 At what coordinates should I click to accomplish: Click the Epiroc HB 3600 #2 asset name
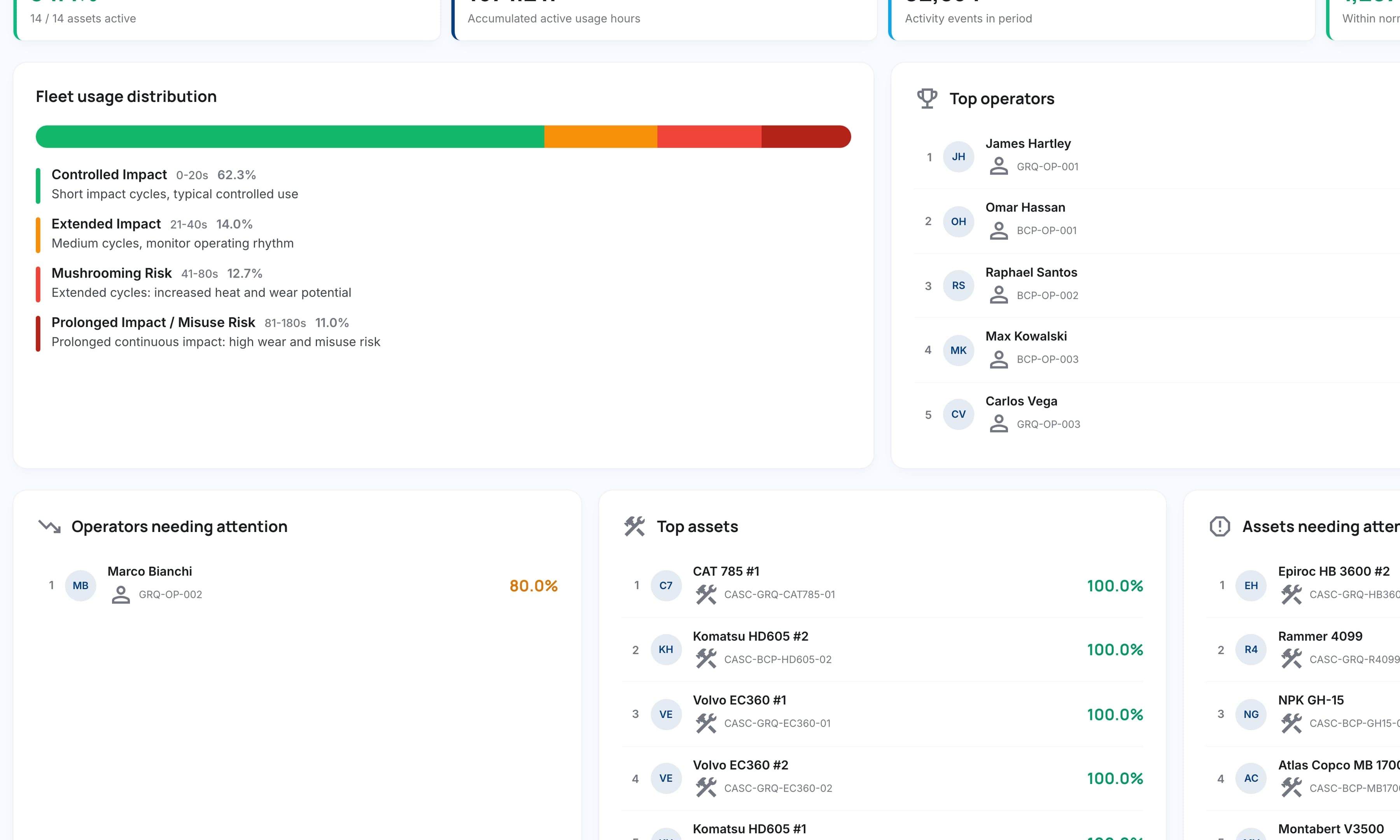coord(1334,572)
